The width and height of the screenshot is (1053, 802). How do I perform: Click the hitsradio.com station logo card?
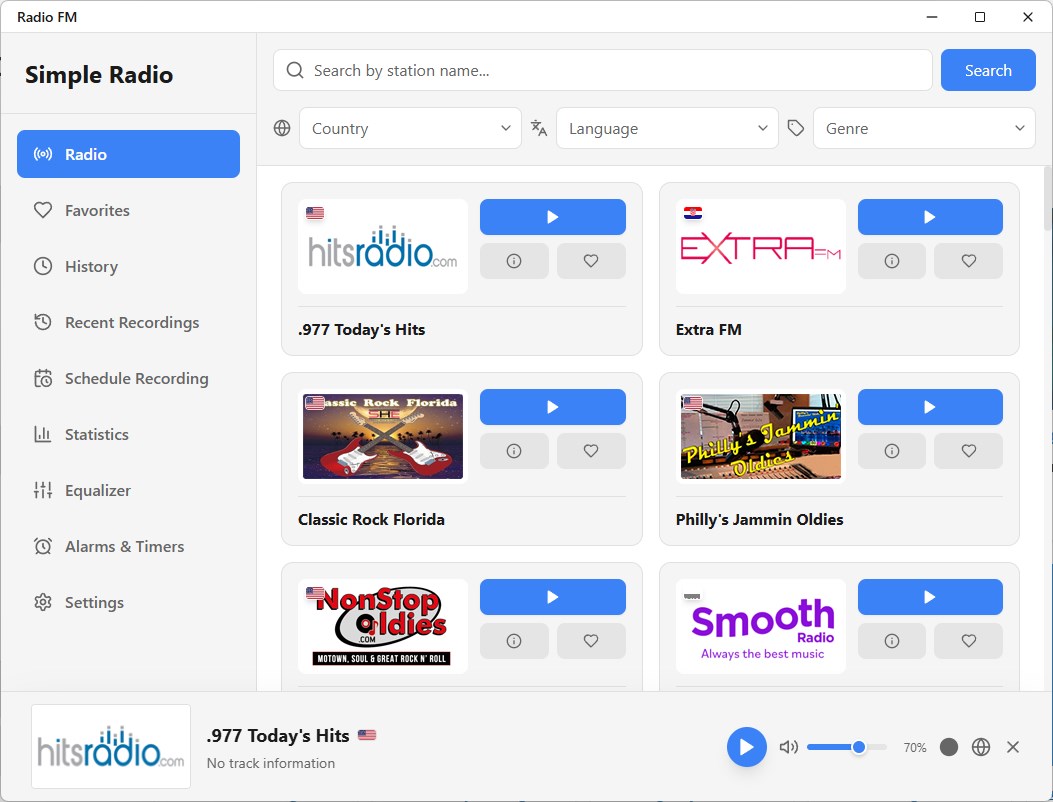(x=383, y=246)
